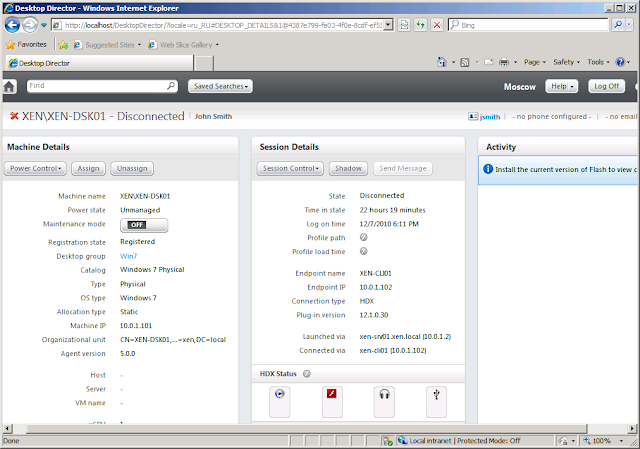Click the Shadow button
640x449 pixels.
click(x=348, y=169)
